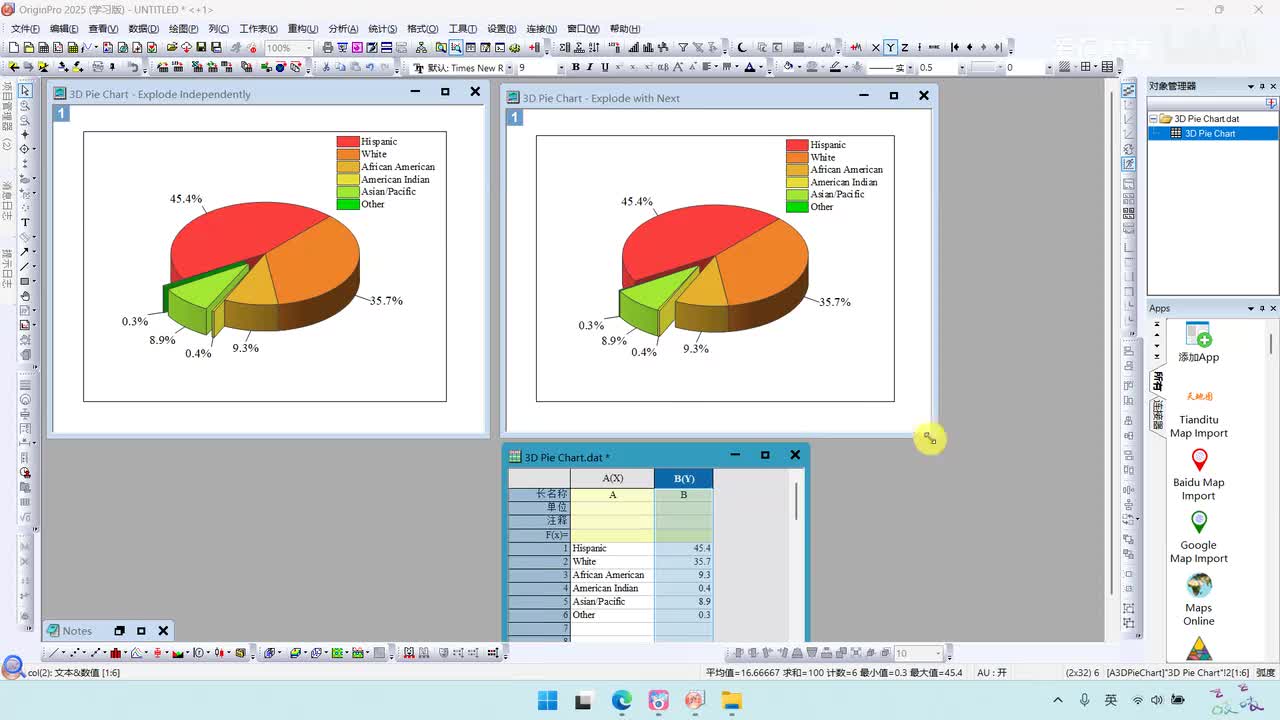Collapse the 3D Pie Chart.dat tree node
Viewport: 1280px width, 720px height.
1153,119
